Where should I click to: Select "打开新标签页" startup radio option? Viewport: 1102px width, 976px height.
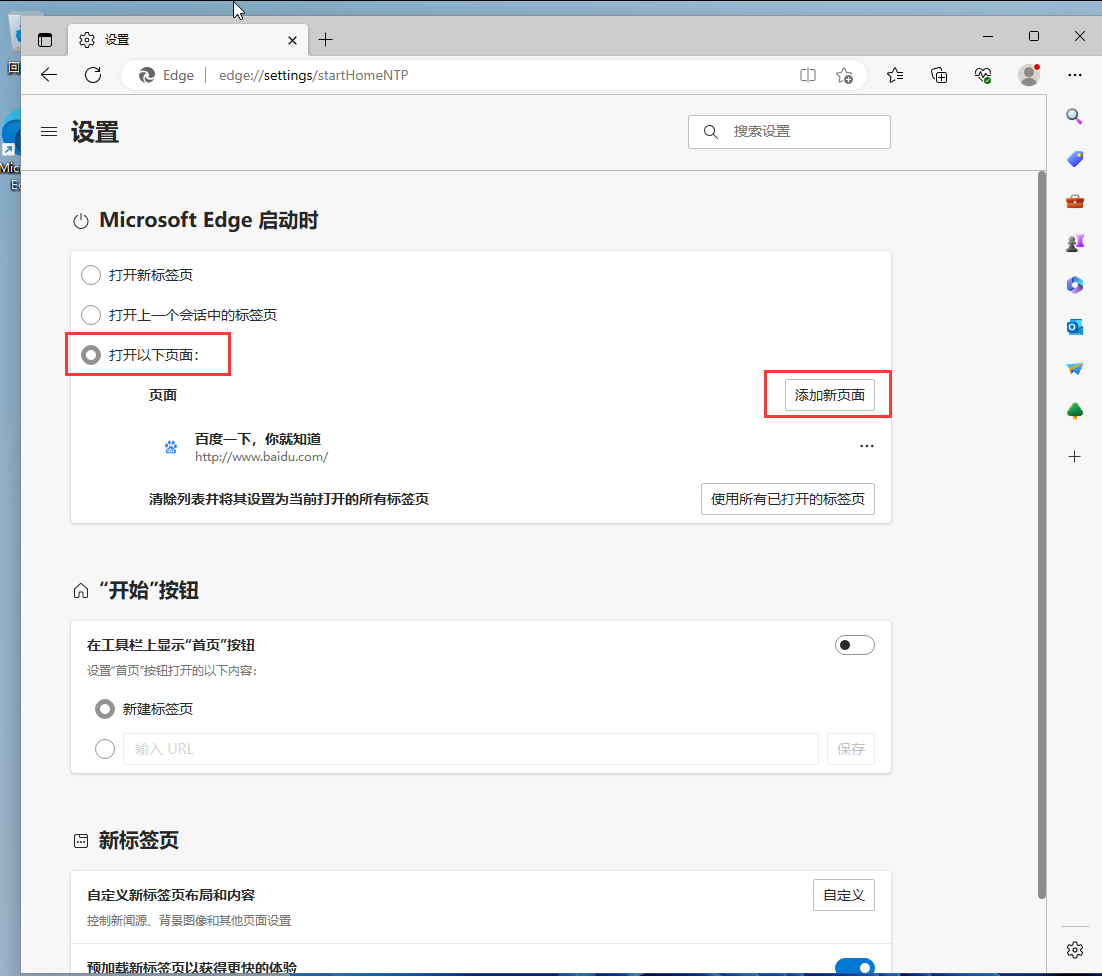coord(91,275)
